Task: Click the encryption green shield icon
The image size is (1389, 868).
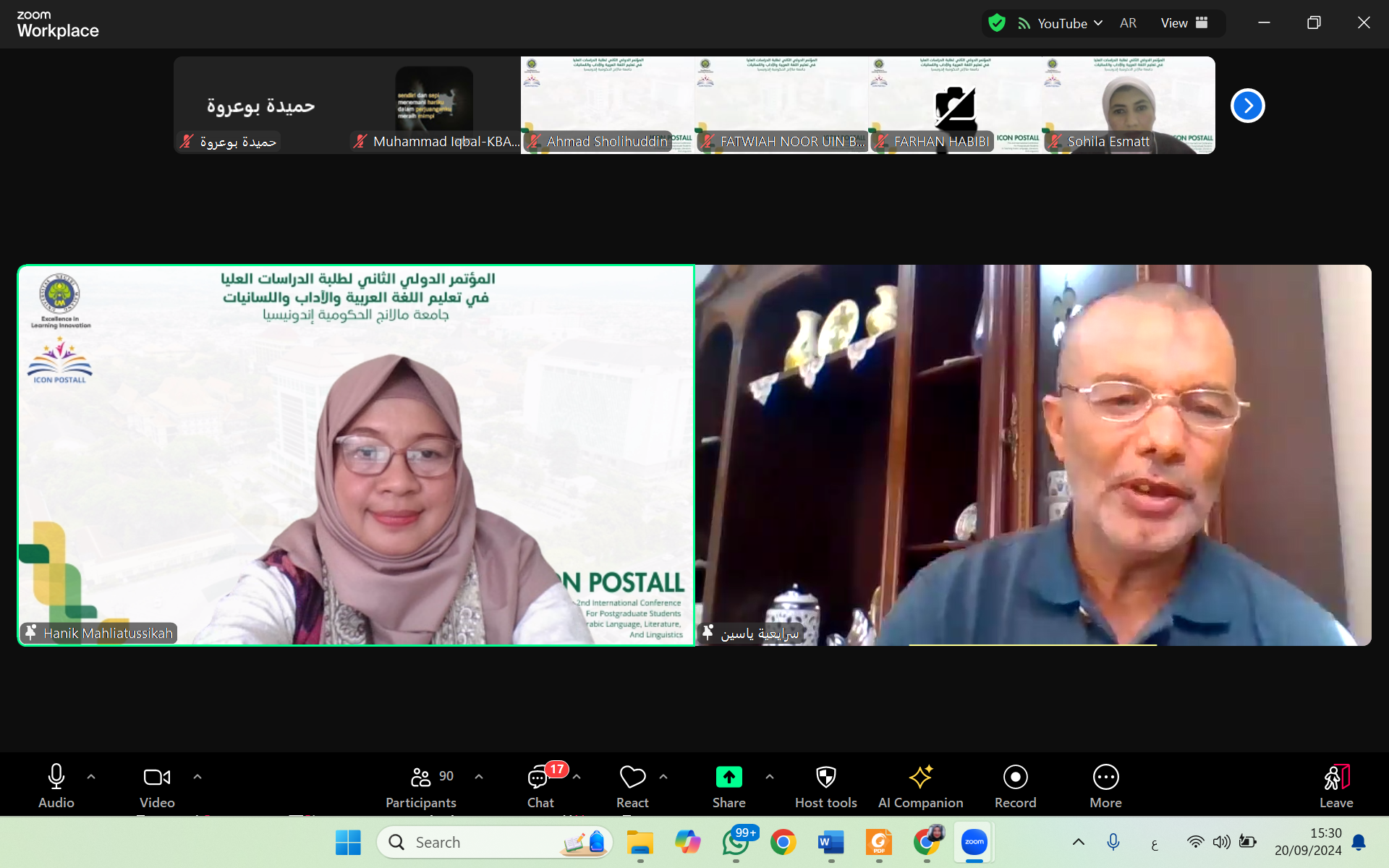Action: 997,23
